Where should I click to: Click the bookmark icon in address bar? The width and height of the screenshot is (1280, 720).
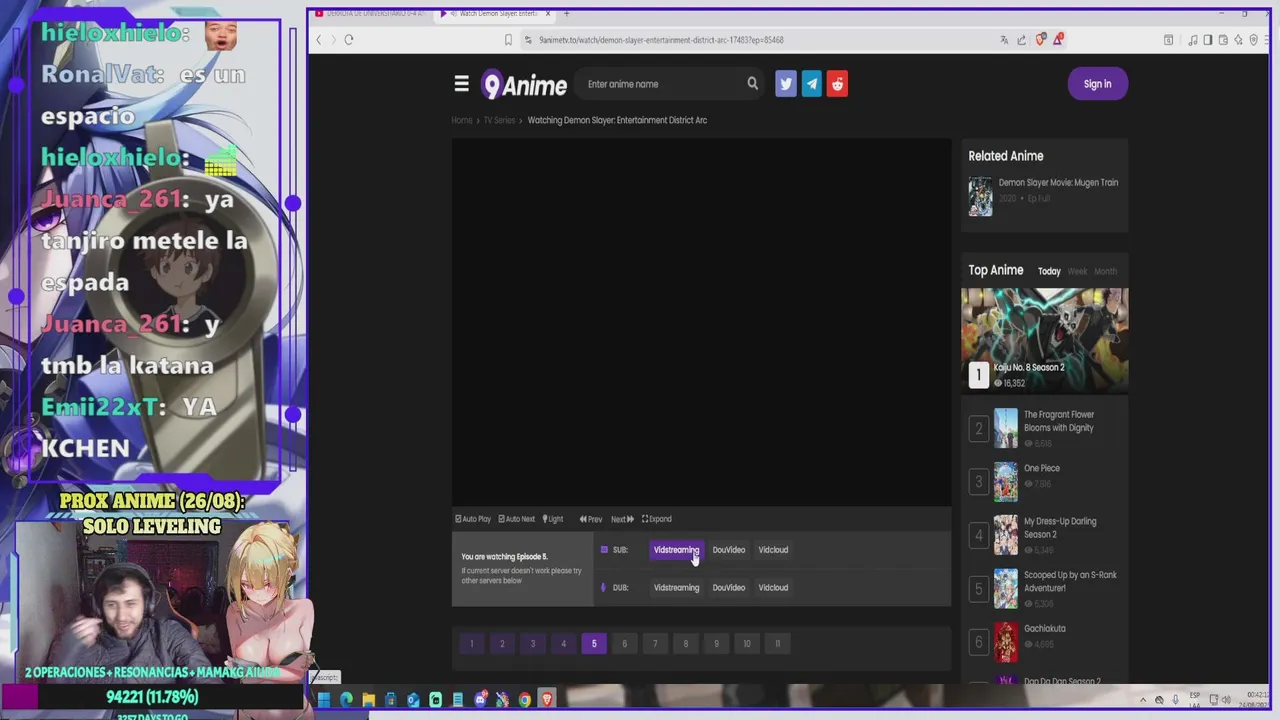[x=508, y=40]
